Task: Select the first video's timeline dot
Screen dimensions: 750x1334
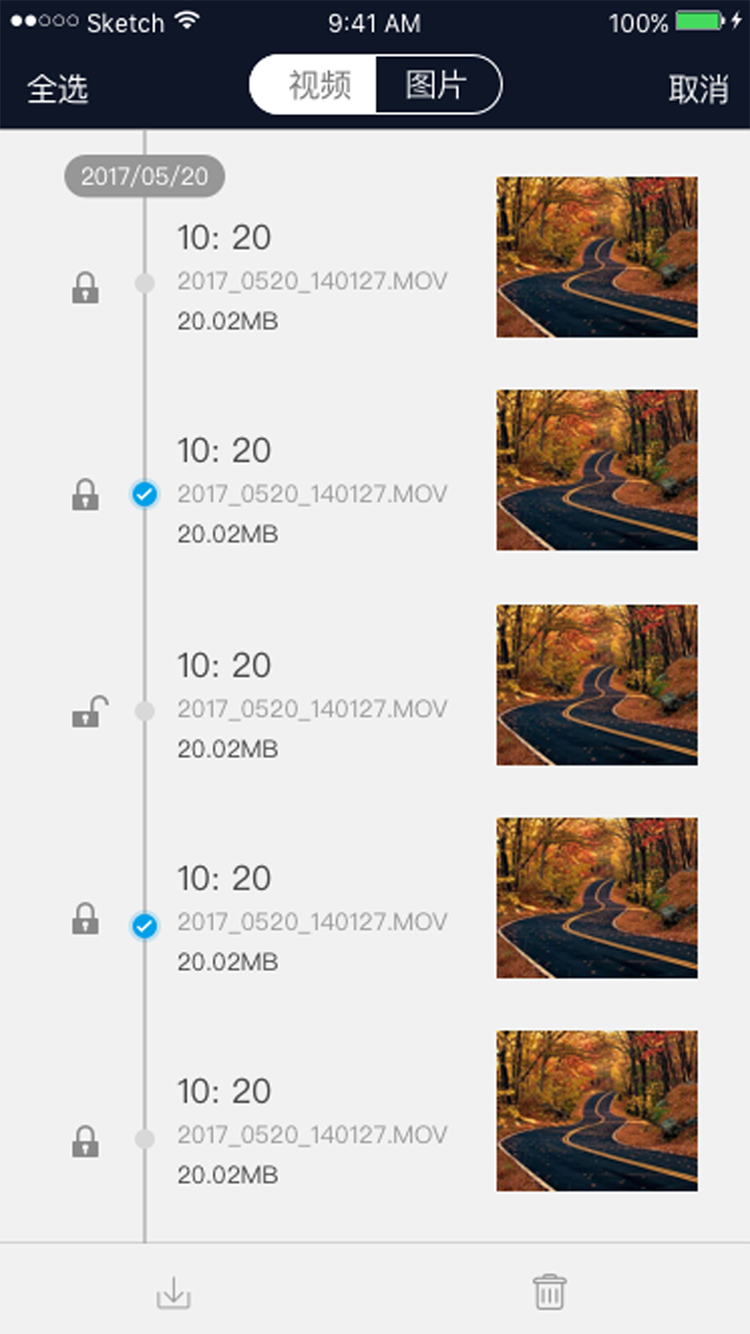Action: coord(145,284)
